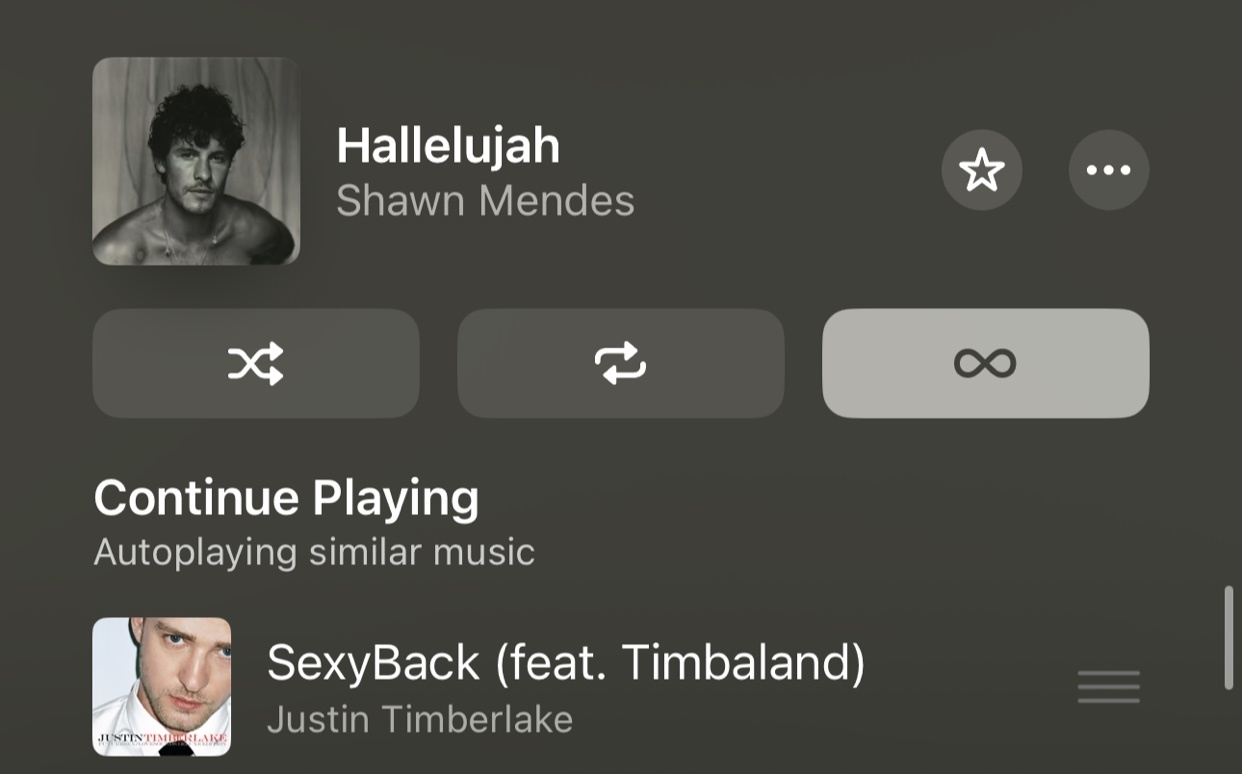Click the ellipsis icon next to star
The height and width of the screenshot is (774, 1242).
[1109, 170]
